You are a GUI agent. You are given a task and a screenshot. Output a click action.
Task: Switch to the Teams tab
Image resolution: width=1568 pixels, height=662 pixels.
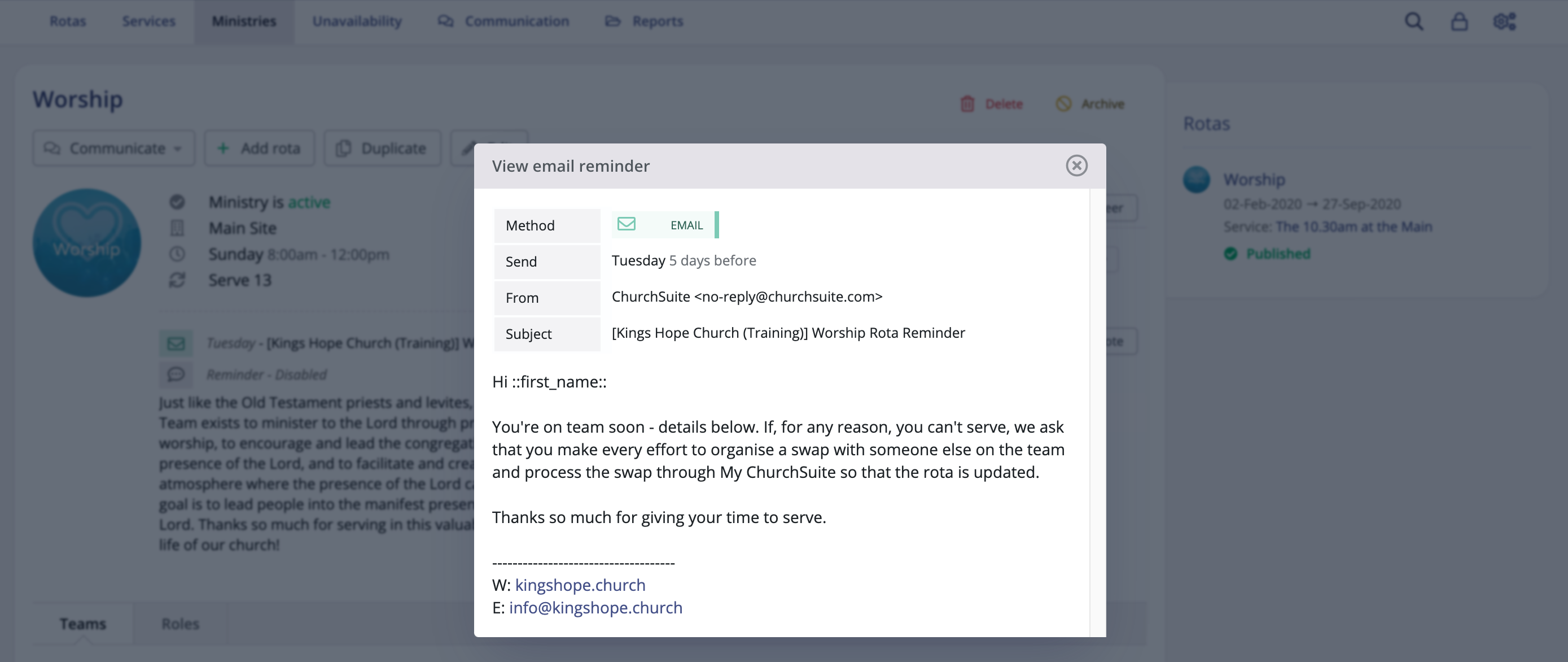point(82,623)
